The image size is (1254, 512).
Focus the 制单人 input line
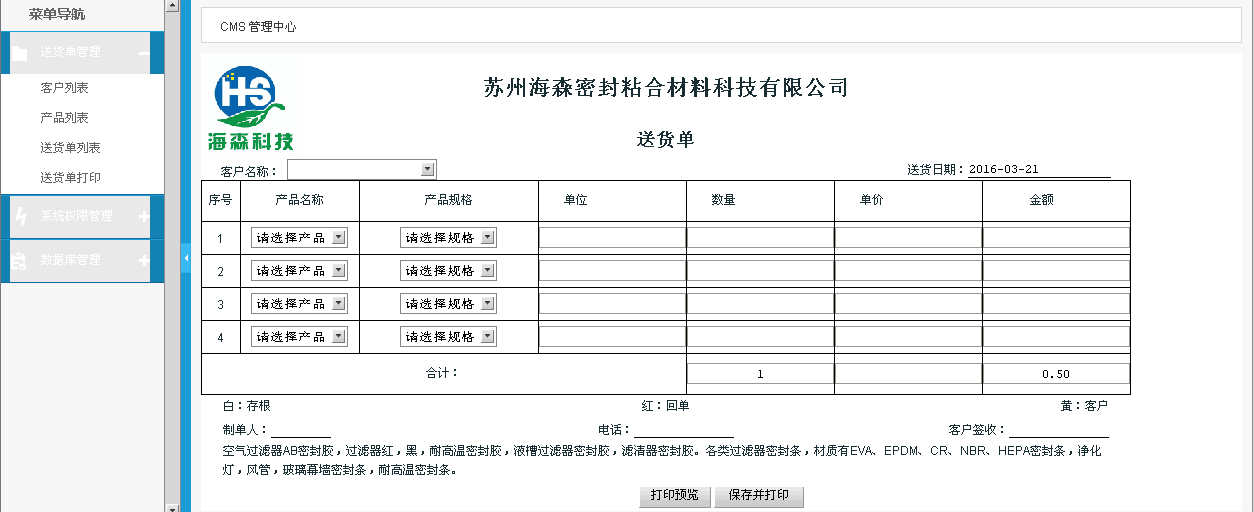(300, 430)
